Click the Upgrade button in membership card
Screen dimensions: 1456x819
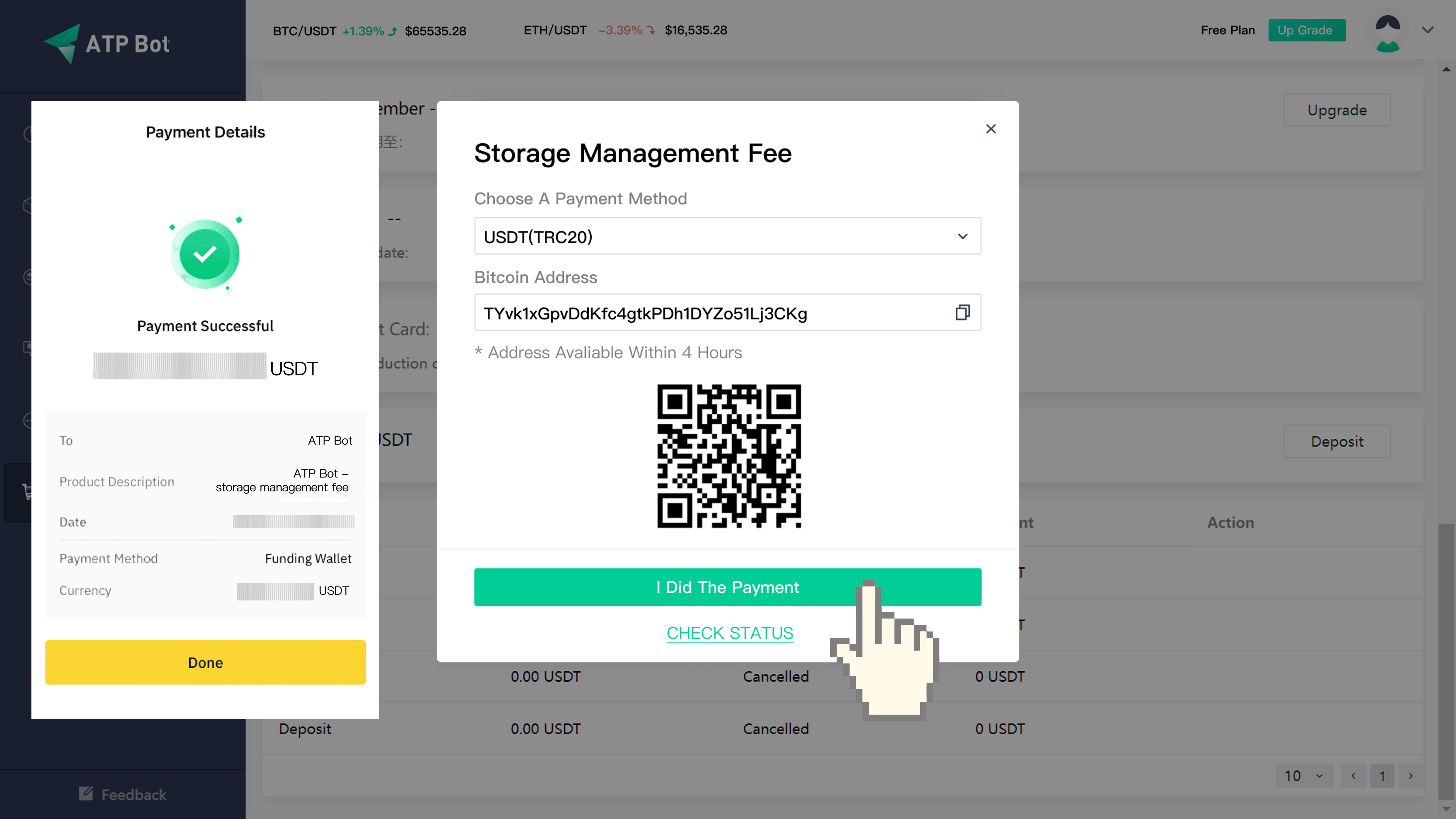(1337, 110)
